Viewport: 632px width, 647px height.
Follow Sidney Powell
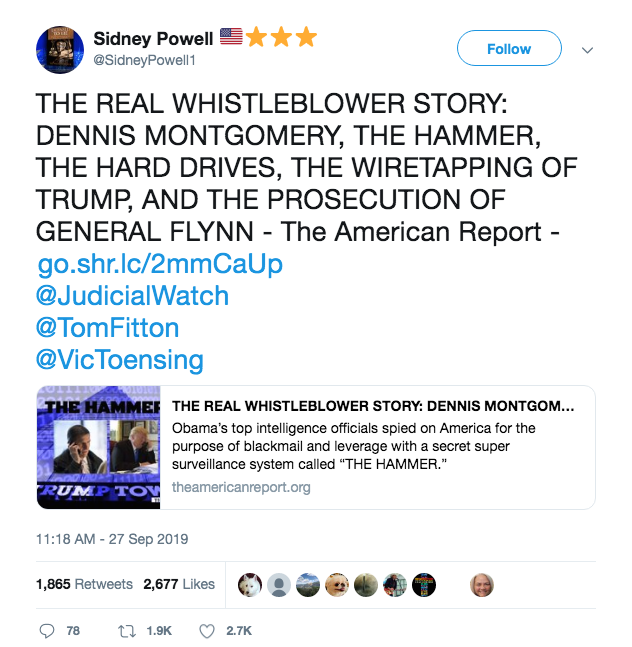pos(509,48)
